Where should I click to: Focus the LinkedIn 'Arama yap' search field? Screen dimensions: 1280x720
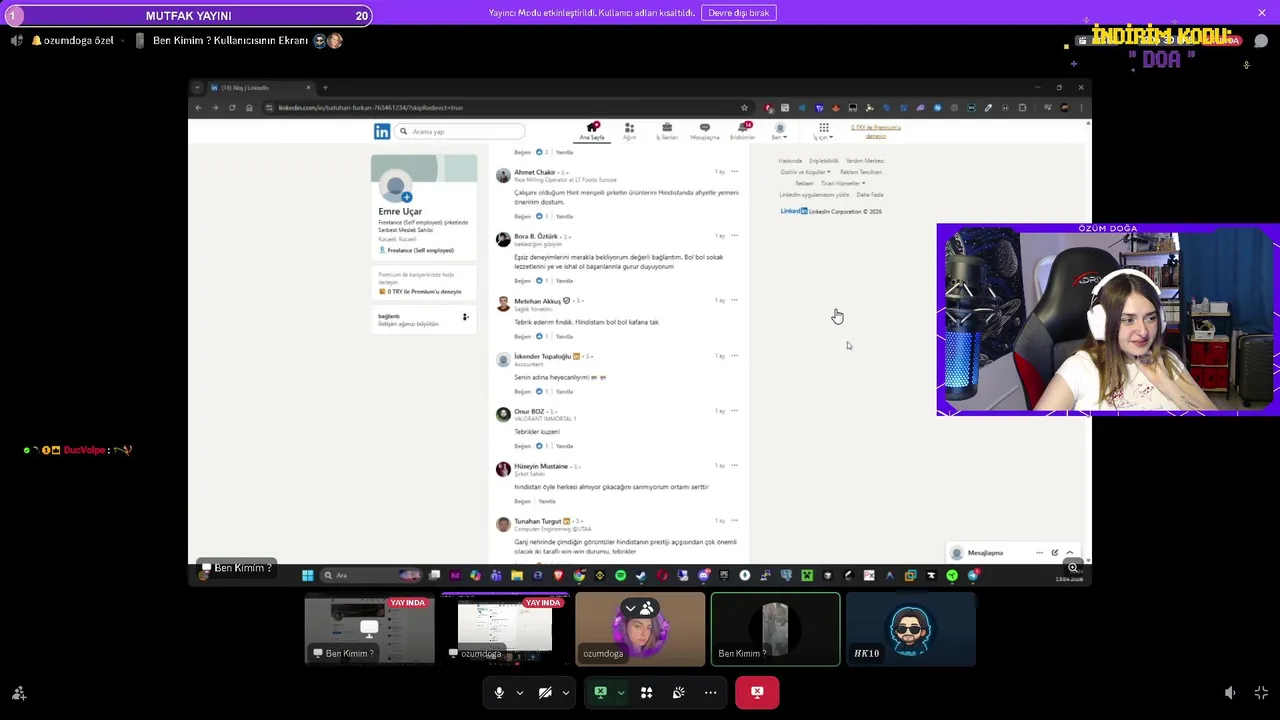[459, 131]
